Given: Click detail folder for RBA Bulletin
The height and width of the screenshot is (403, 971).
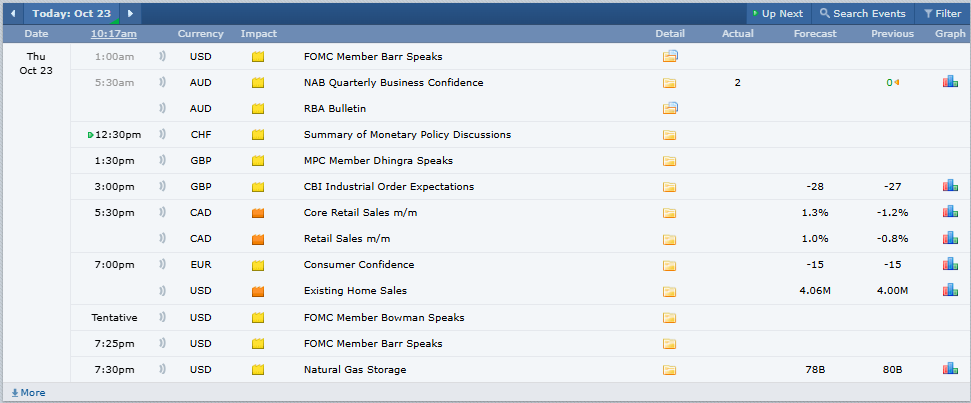Looking at the screenshot, I should (670, 108).
